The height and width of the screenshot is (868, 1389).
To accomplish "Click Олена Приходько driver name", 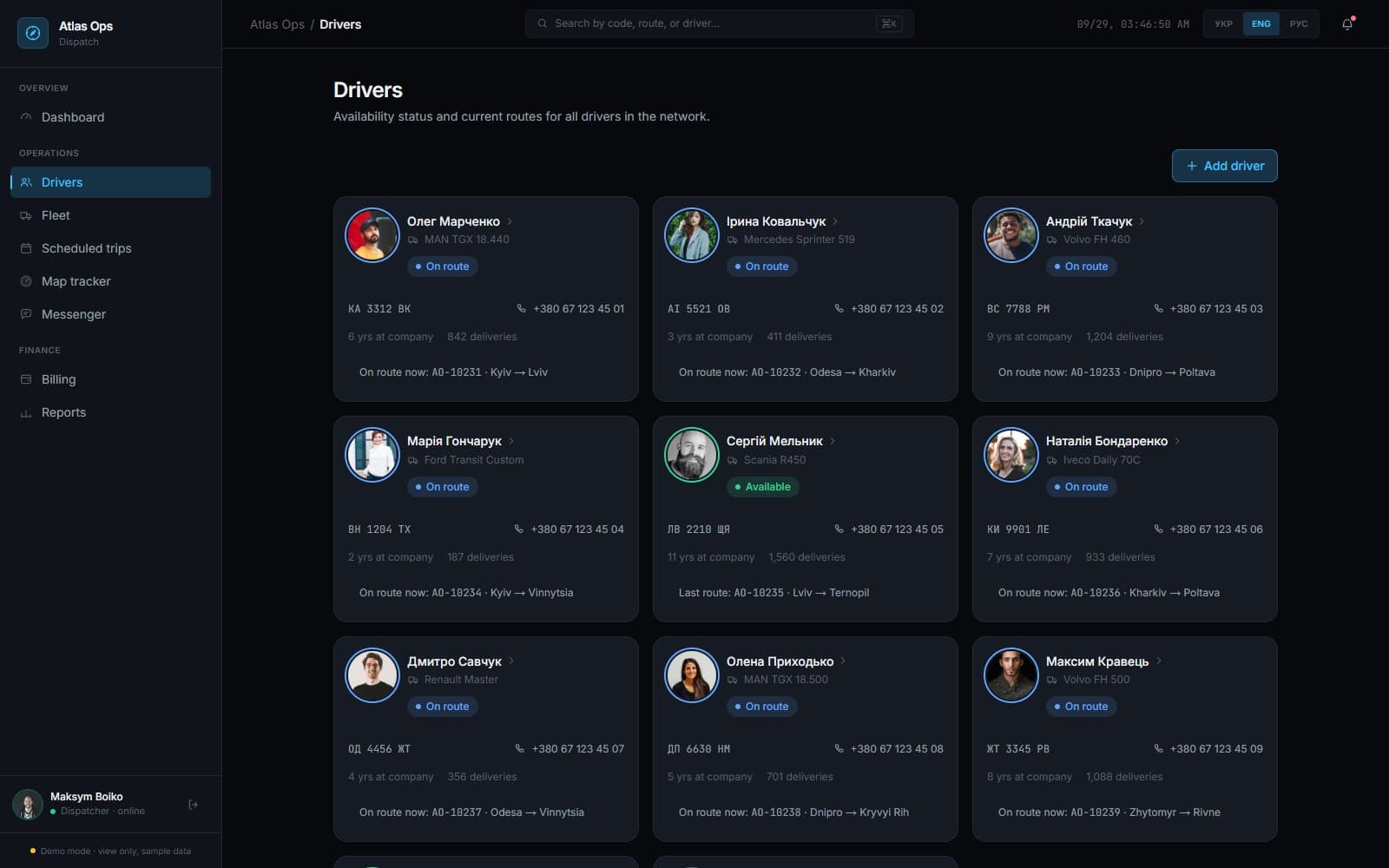I will click(780, 661).
